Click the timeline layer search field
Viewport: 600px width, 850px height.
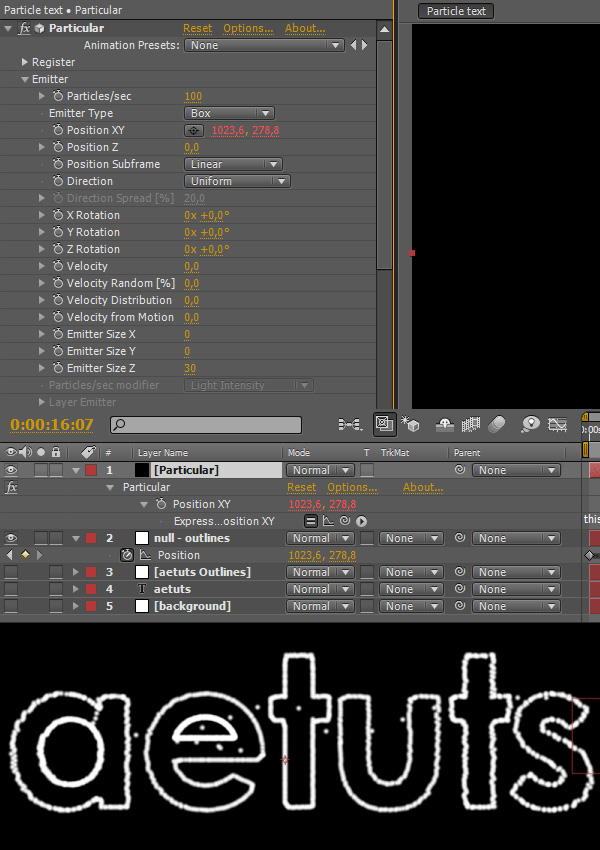[206, 424]
